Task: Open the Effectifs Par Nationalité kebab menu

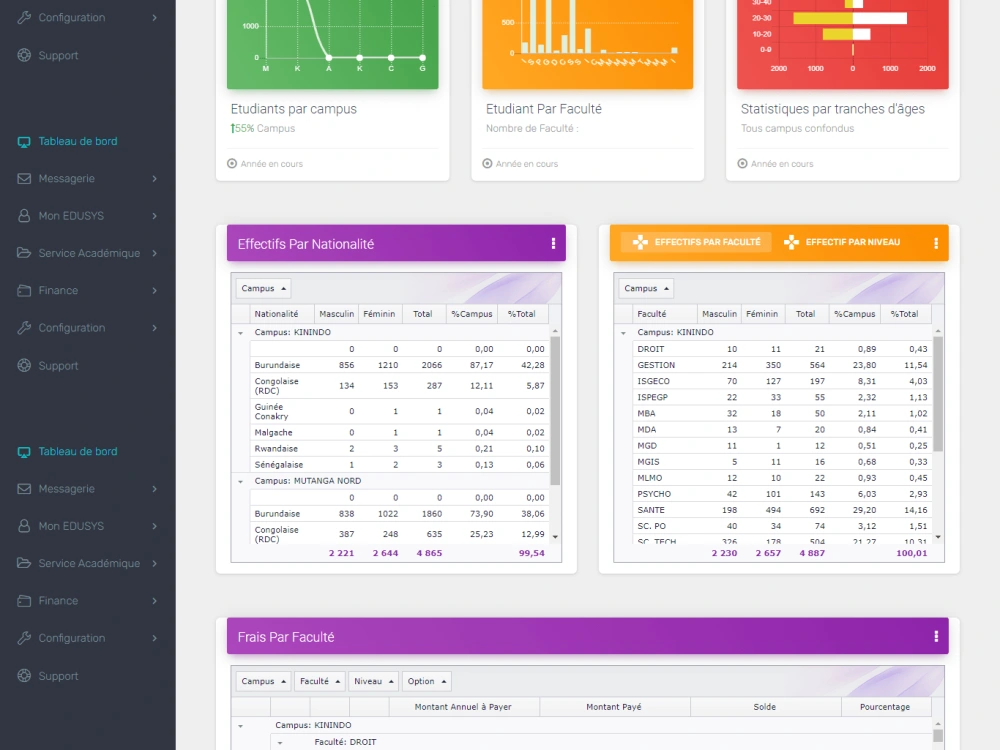Action: pyautogui.click(x=553, y=244)
